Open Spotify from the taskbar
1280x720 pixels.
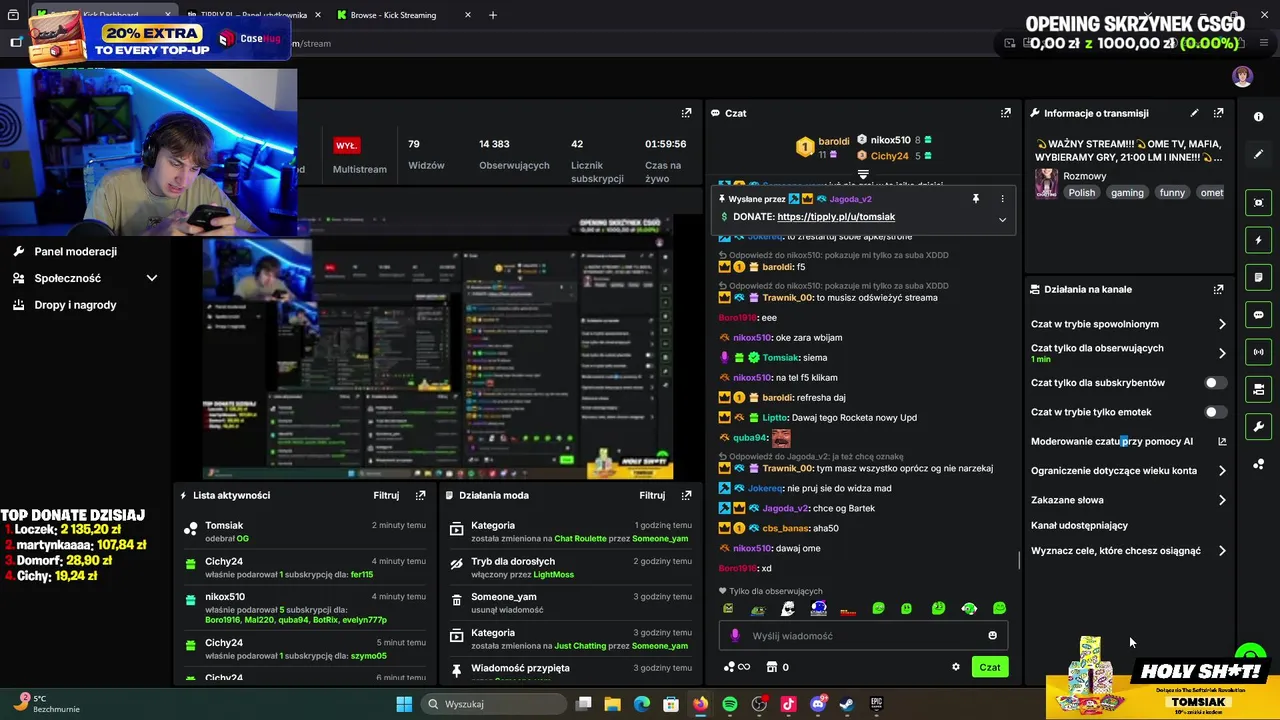(730, 704)
